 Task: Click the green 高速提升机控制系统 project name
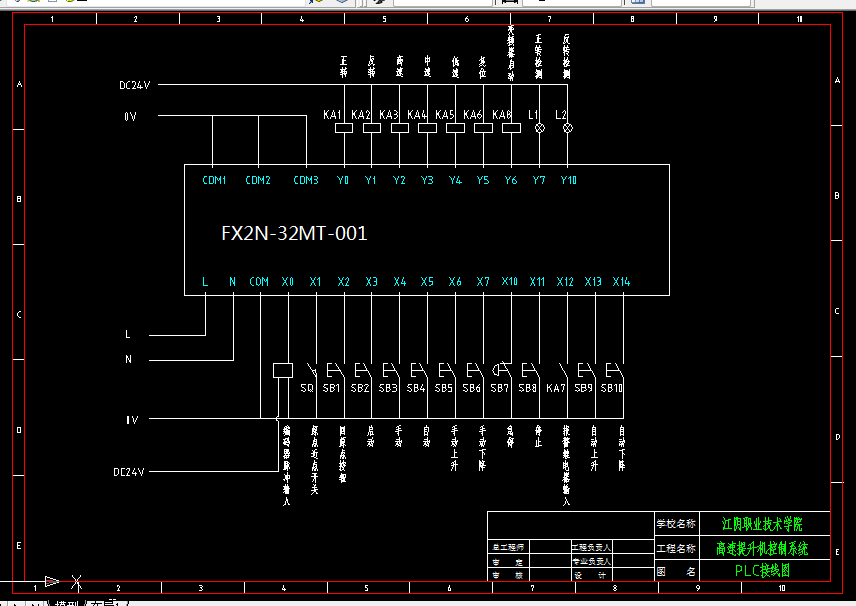point(762,548)
